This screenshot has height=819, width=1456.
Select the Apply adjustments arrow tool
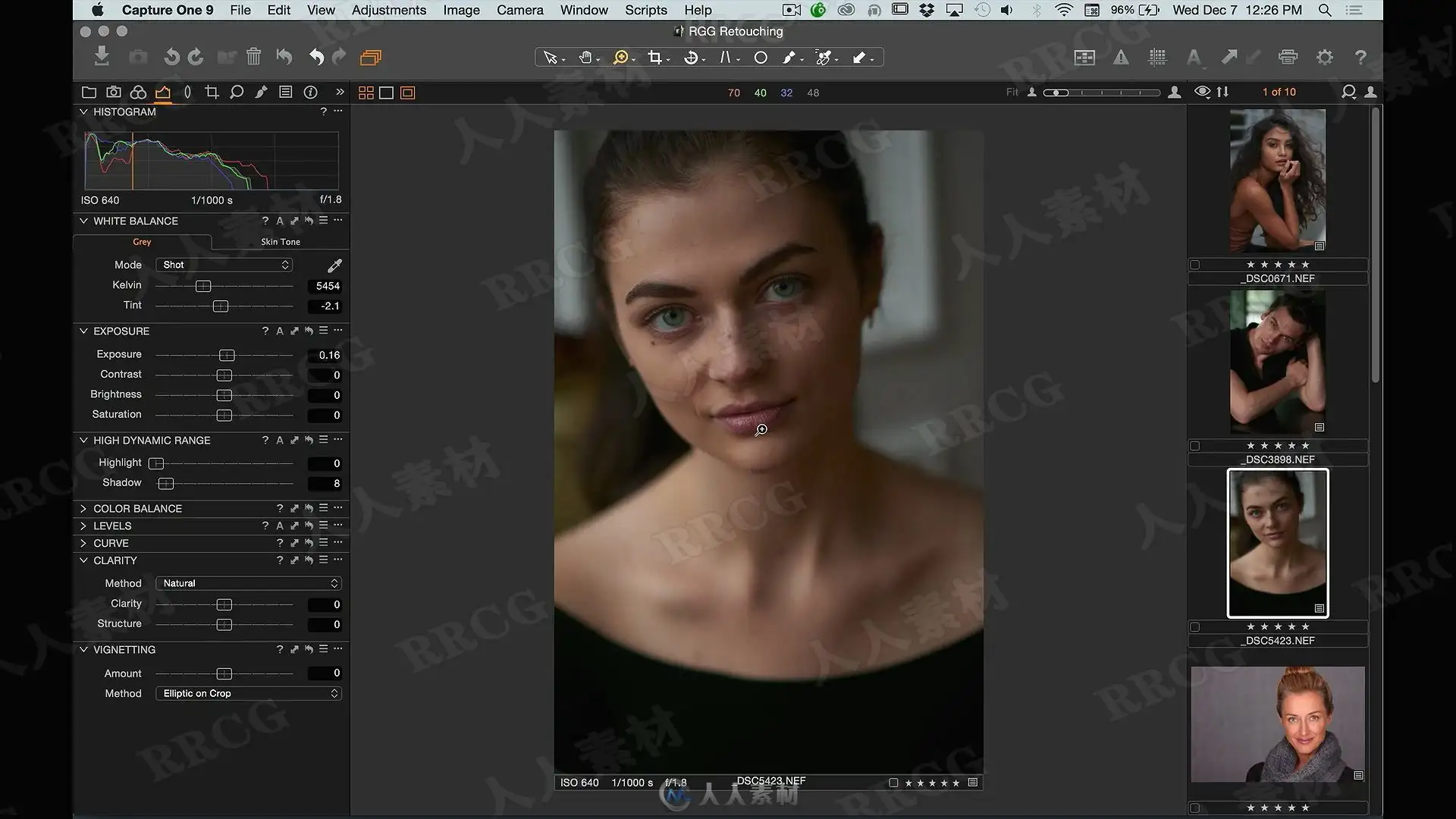coord(859,58)
